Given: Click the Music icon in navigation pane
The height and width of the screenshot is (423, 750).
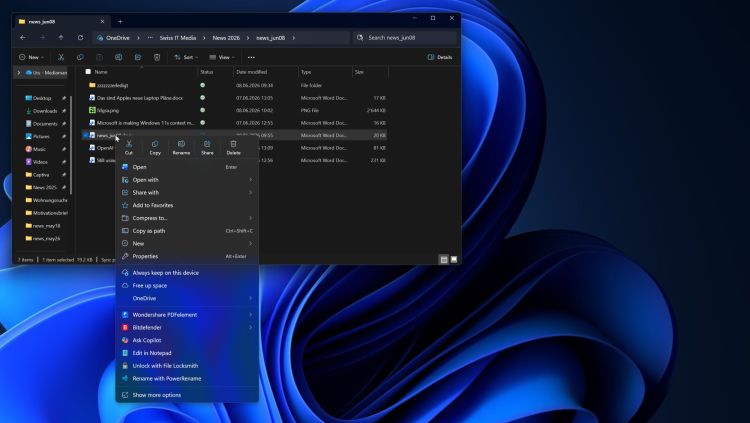Looking at the screenshot, I should pos(29,149).
